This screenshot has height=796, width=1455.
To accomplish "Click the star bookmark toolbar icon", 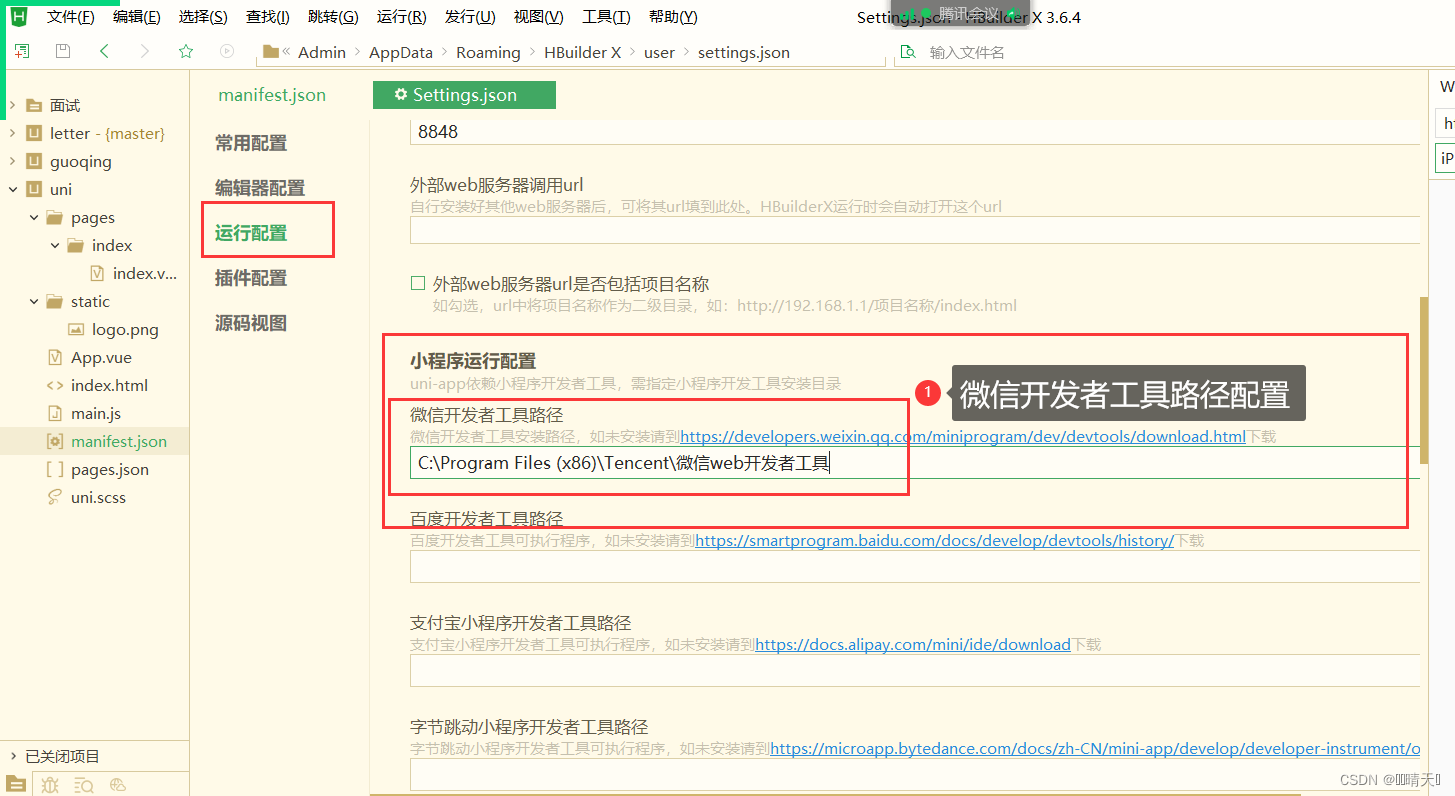I will [x=186, y=52].
